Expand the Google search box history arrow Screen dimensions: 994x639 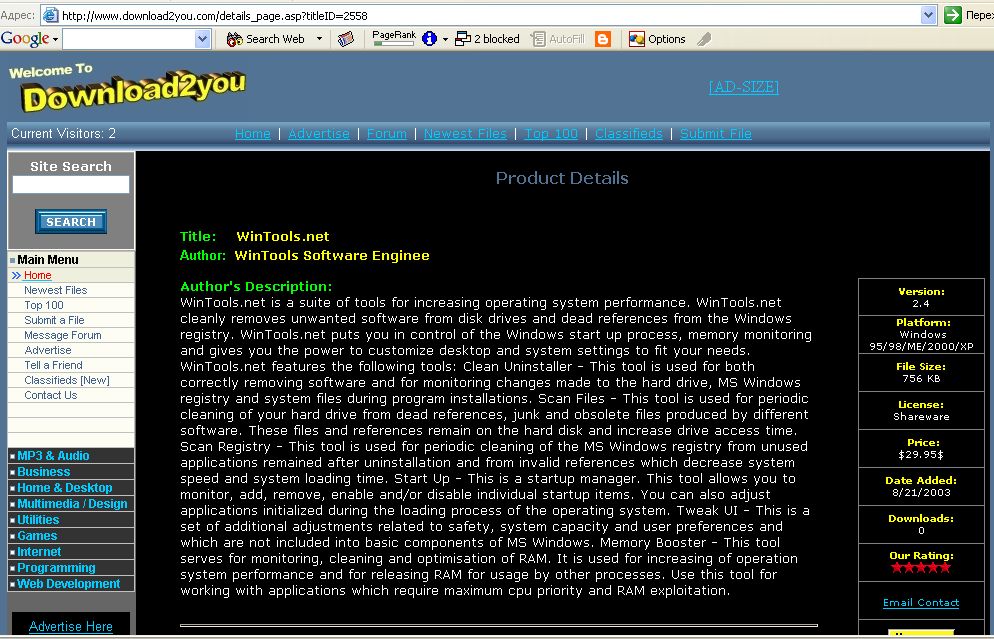click(202, 39)
